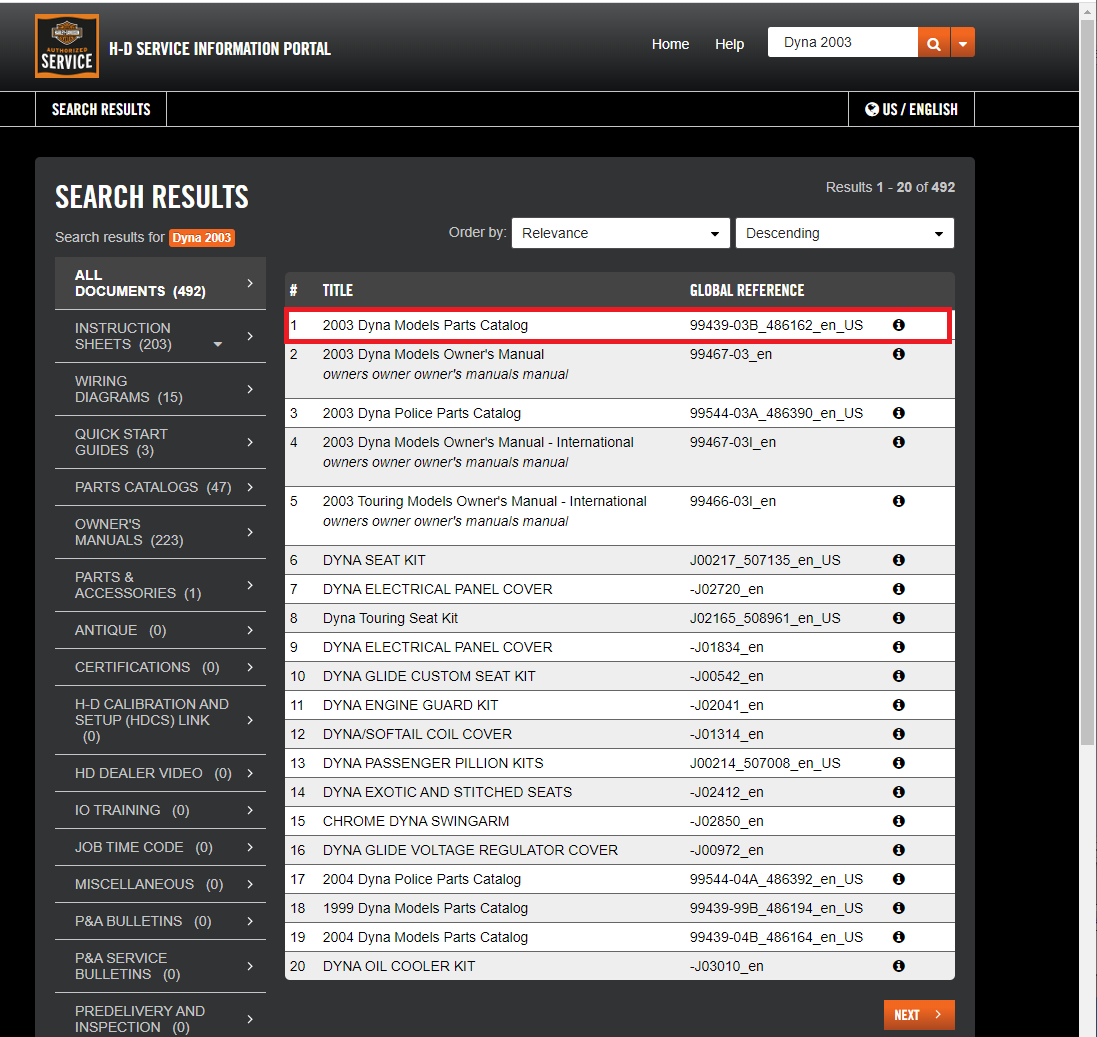Screen dimensions: 1097x1037
Task: Show info for DYNA OIL COOLER KIT
Action: coord(898,966)
